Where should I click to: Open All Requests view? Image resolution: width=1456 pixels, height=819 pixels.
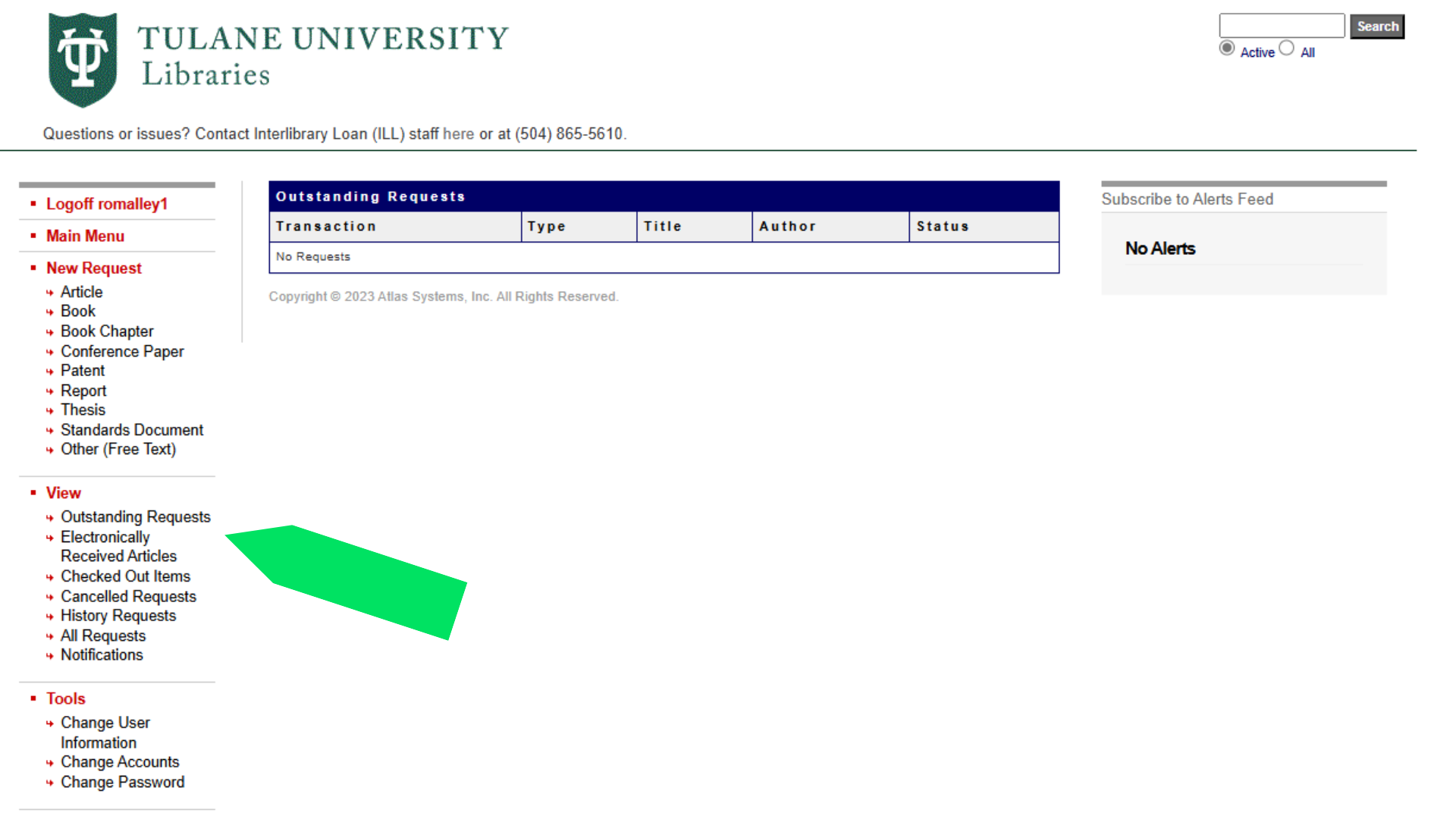click(103, 635)
